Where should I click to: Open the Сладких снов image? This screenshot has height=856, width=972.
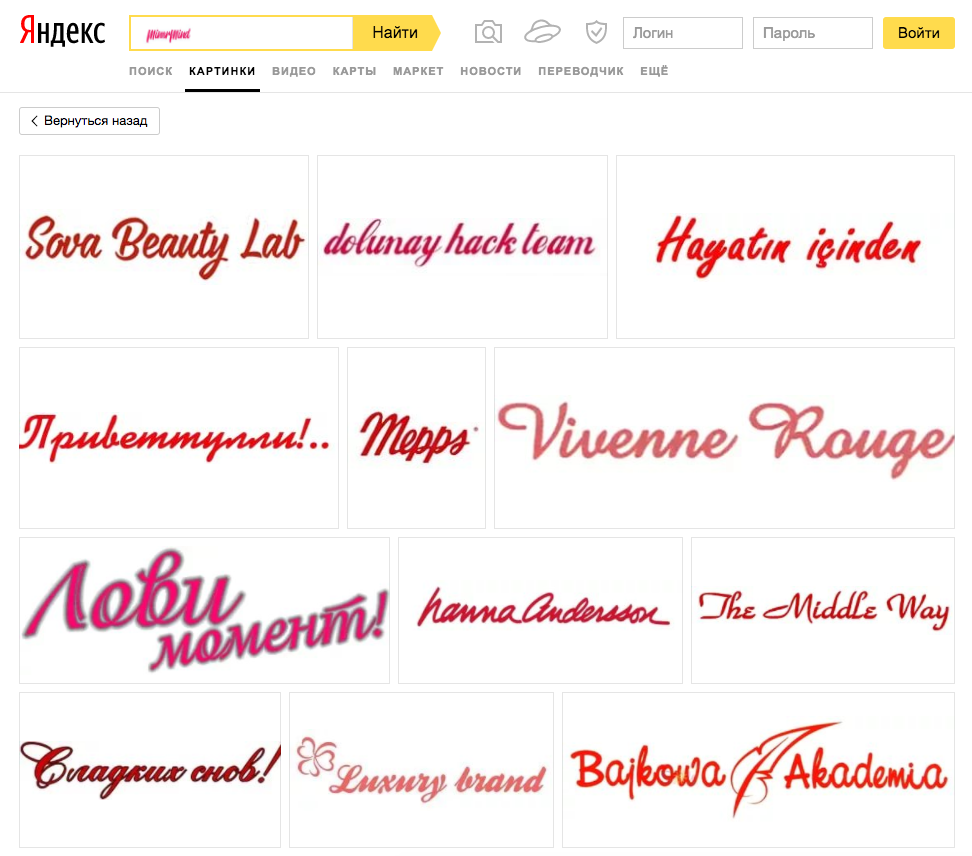pyautogui.click(x=149, y=770)
